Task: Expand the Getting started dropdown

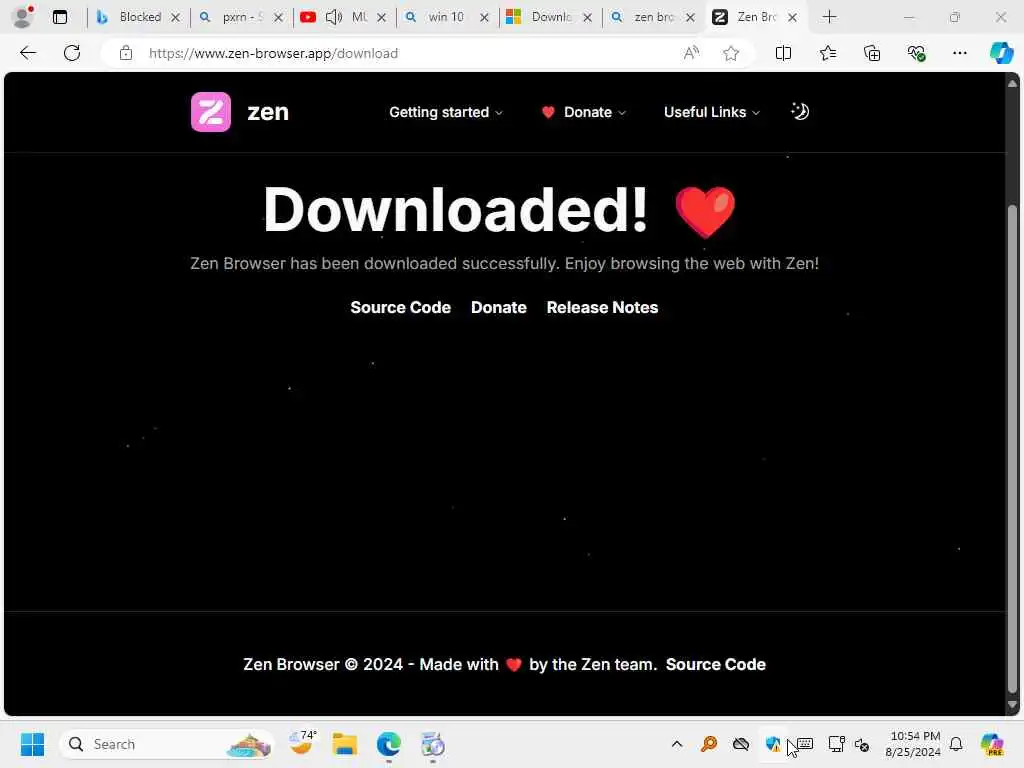Action: (446, 112)
